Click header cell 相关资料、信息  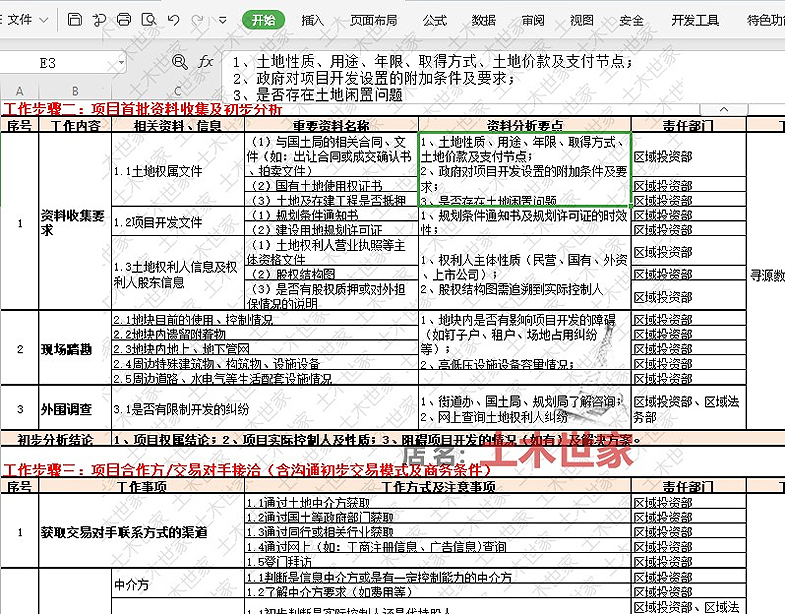178,125
